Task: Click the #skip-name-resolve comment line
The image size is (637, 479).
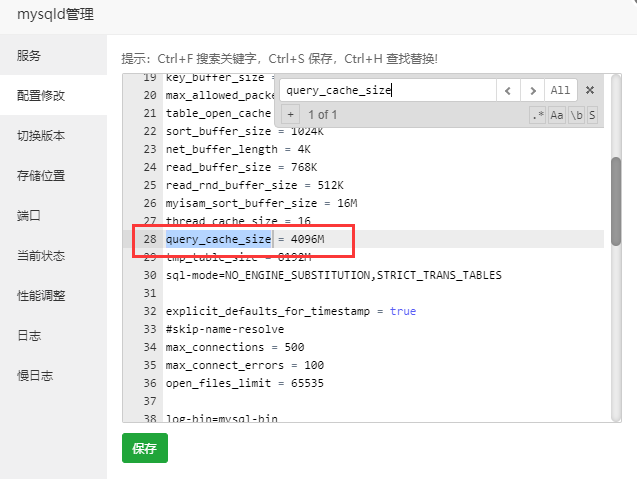Action: coord(225,329)
